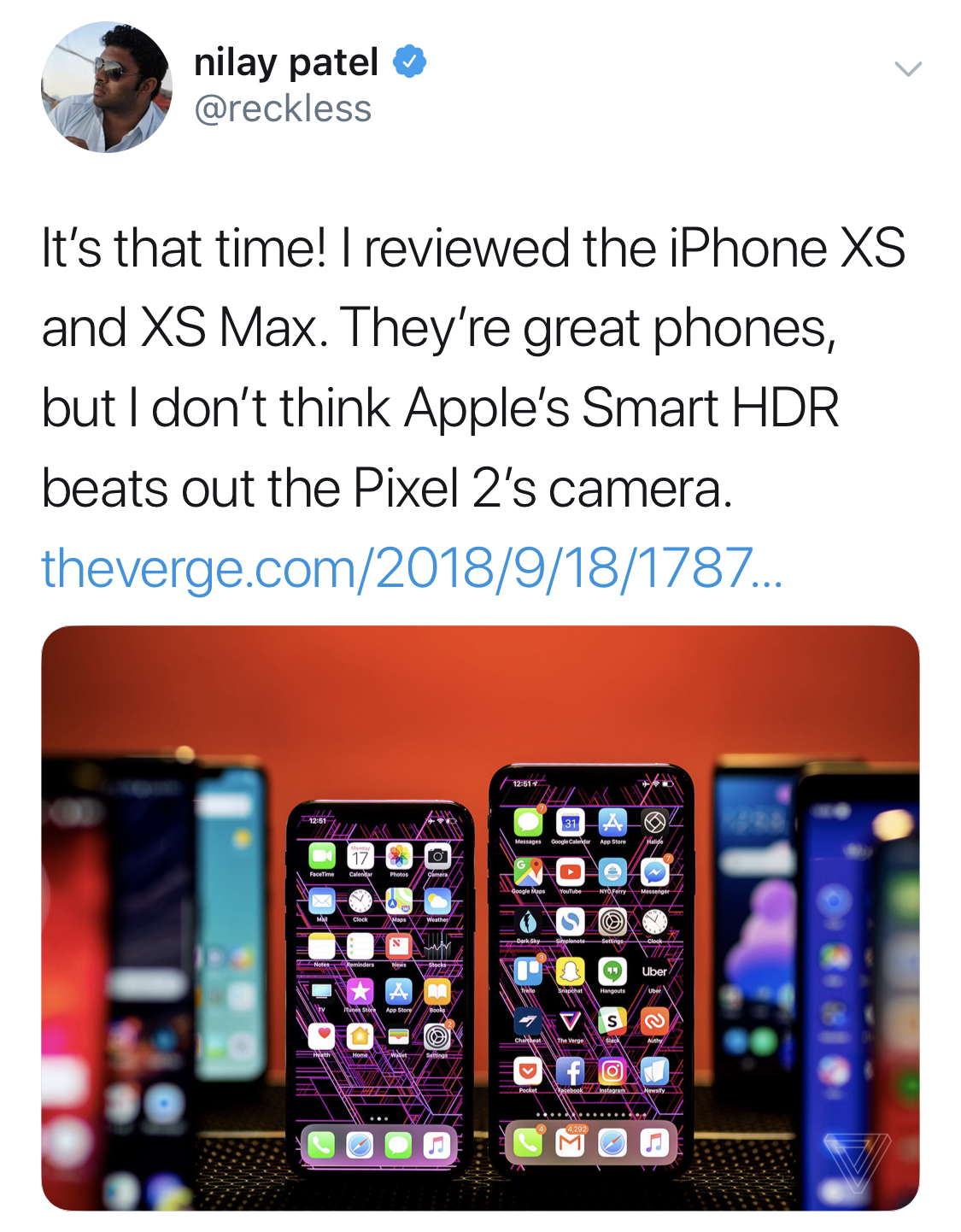This screenshot has width=961, height=1232.
Task: Tap the Safari icon in left dock
Action: (x=360, y=1145)
